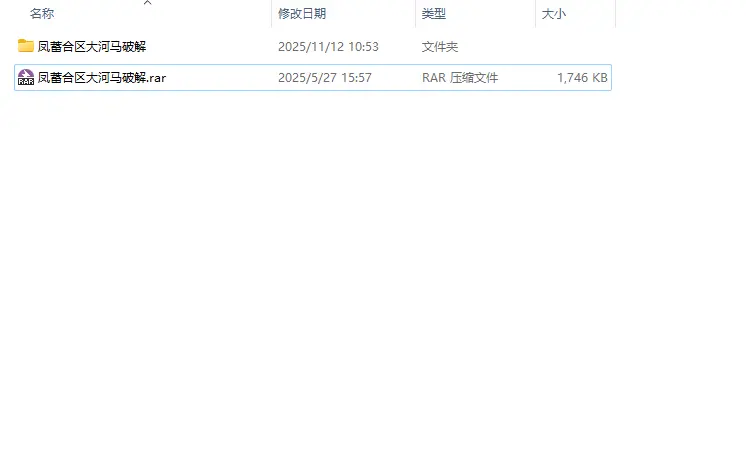Sort files by 修改日期 column header

click(x=302, y=14)
